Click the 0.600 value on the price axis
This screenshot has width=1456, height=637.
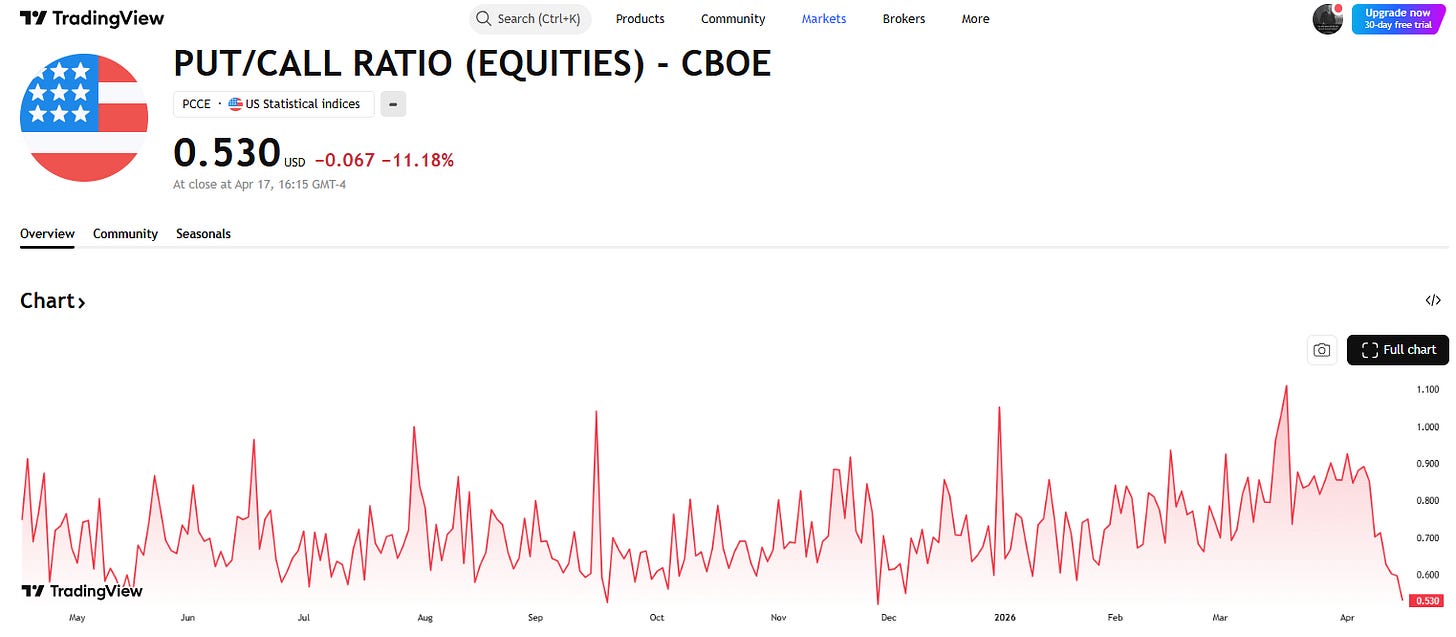(x=1427, y=576)
